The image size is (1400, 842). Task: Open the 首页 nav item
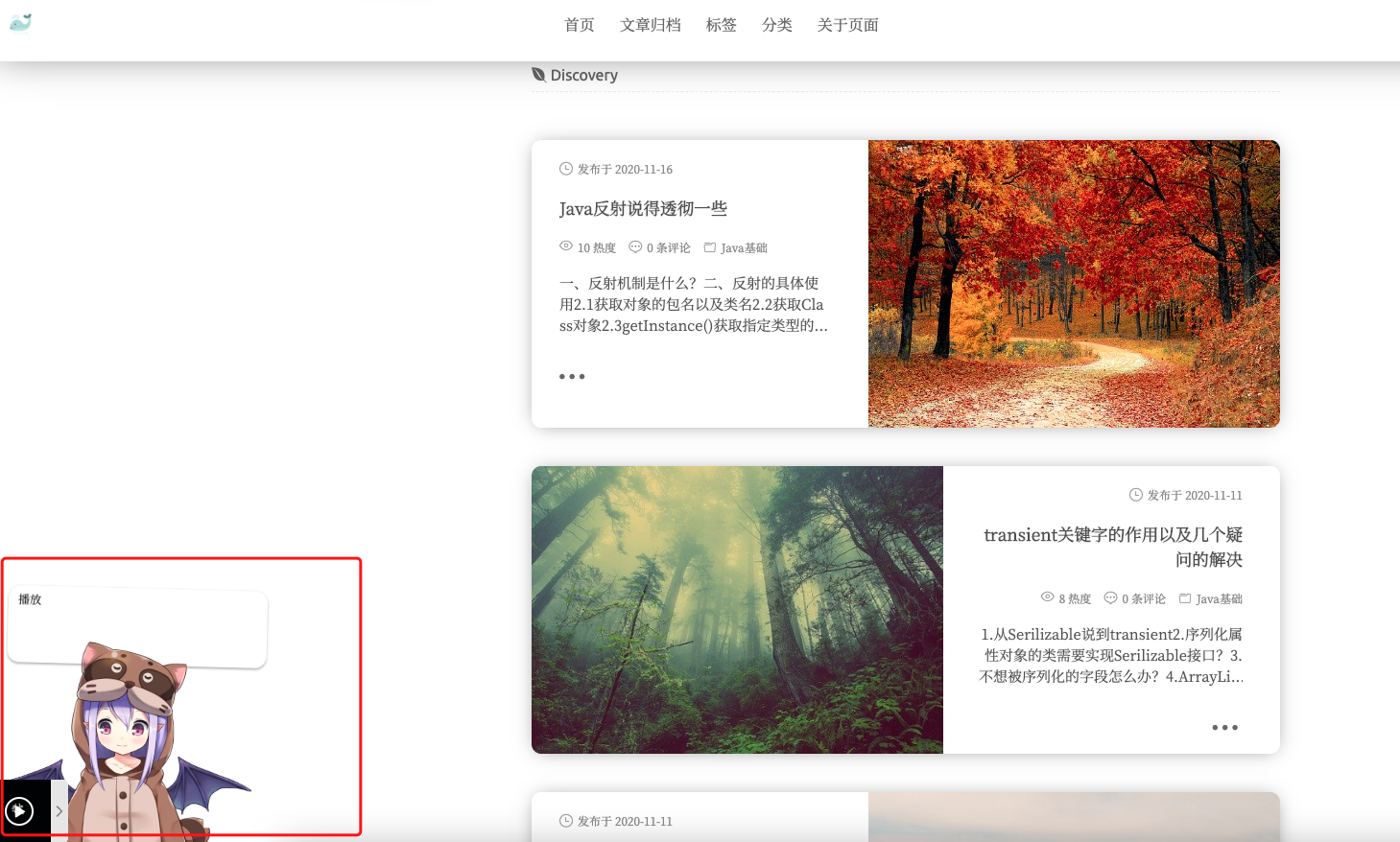point(579,25)
